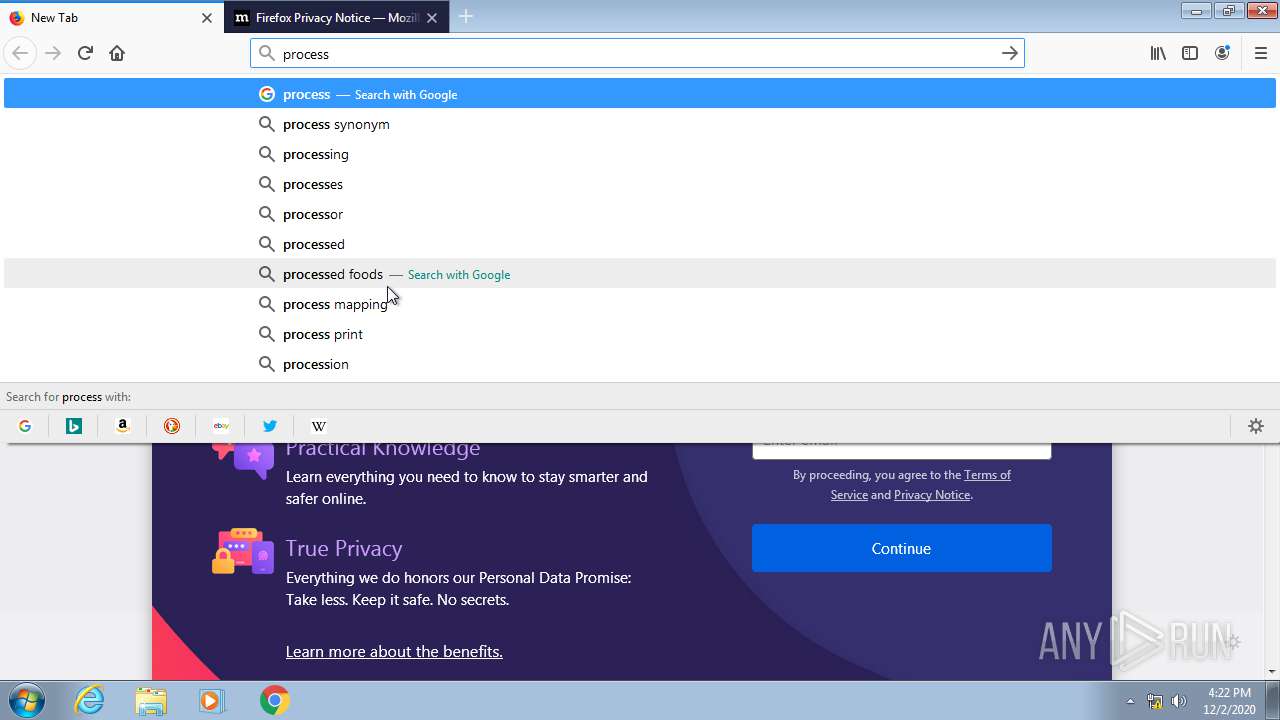Show the sidebars panel
The height and width of the screenshot is (720, 1280).
(x=1190, y=53)
